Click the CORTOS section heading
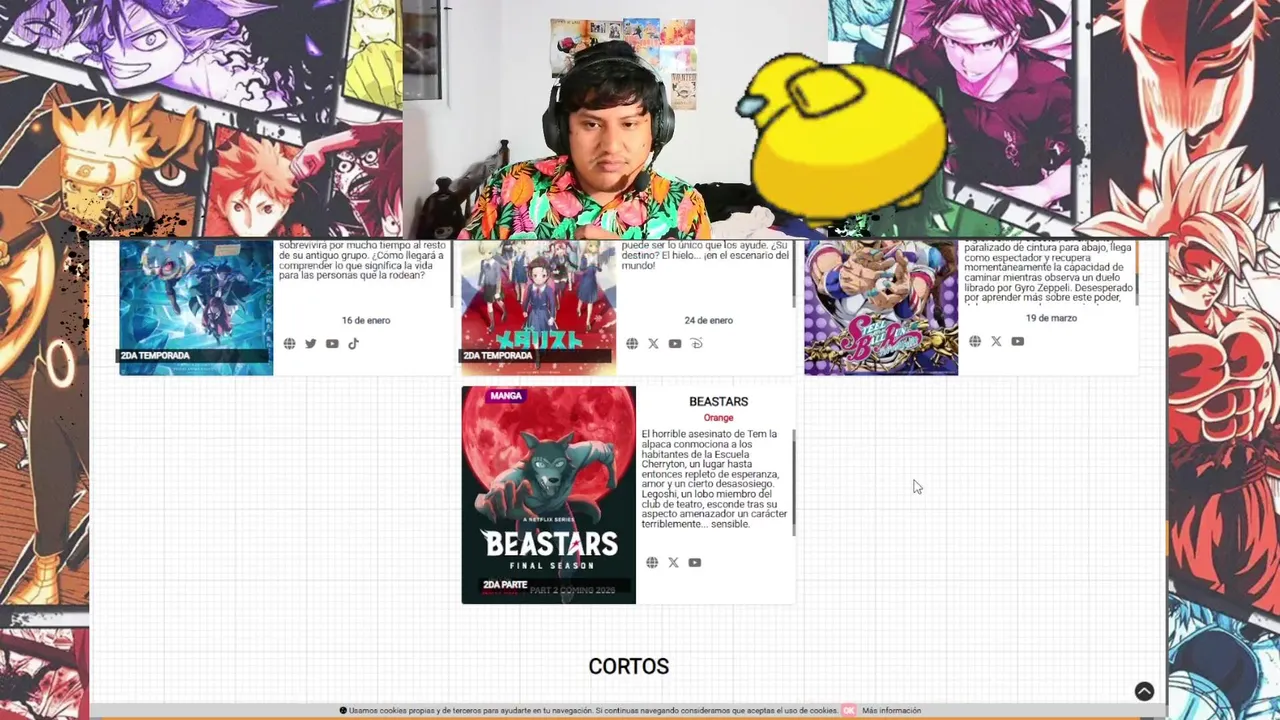 [x=628, y=666]
